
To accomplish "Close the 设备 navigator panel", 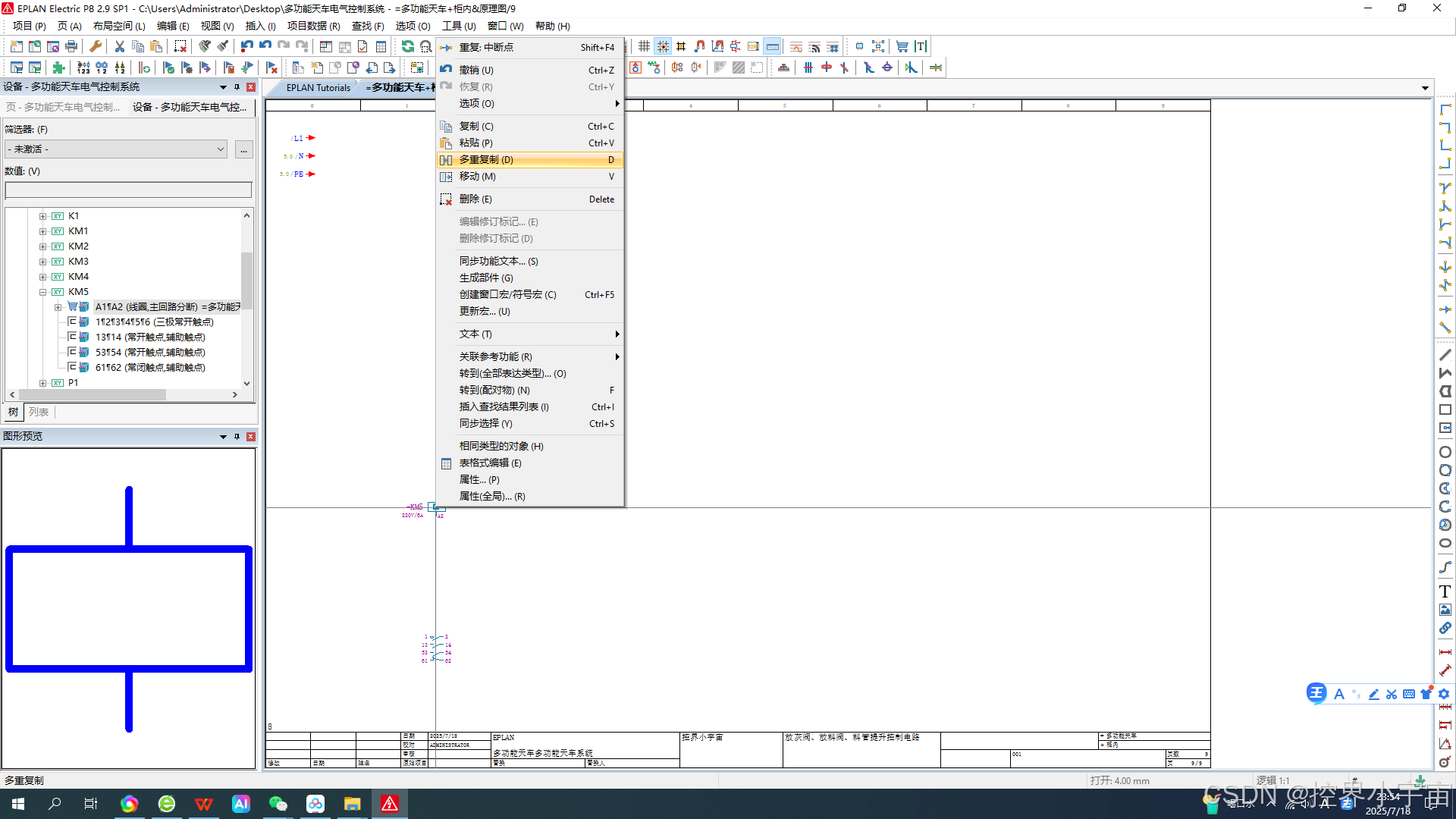I will [x=251, y=87].
